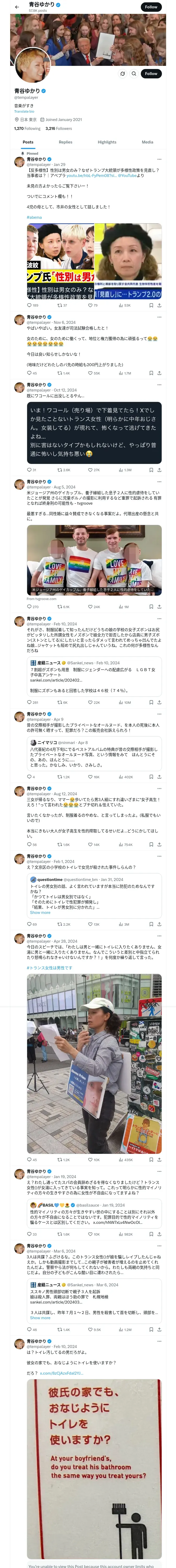The image size is (176, 1568).
Task: Open the more menu on the pinned post
Action: pos(159,159)
